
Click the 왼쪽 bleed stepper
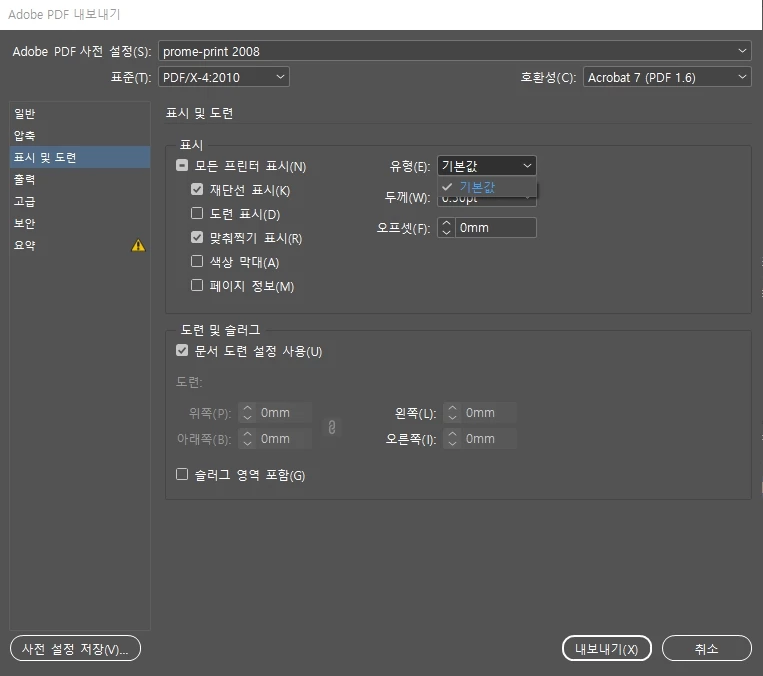[x=452, y=413]
